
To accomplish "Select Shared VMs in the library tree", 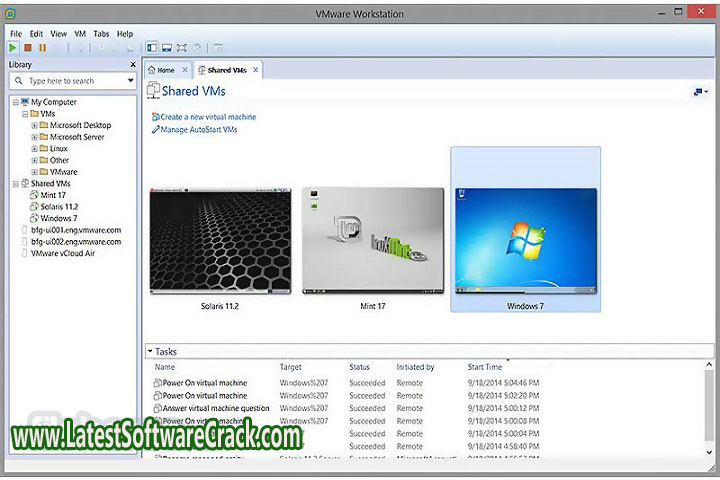I will coord(51,183).
